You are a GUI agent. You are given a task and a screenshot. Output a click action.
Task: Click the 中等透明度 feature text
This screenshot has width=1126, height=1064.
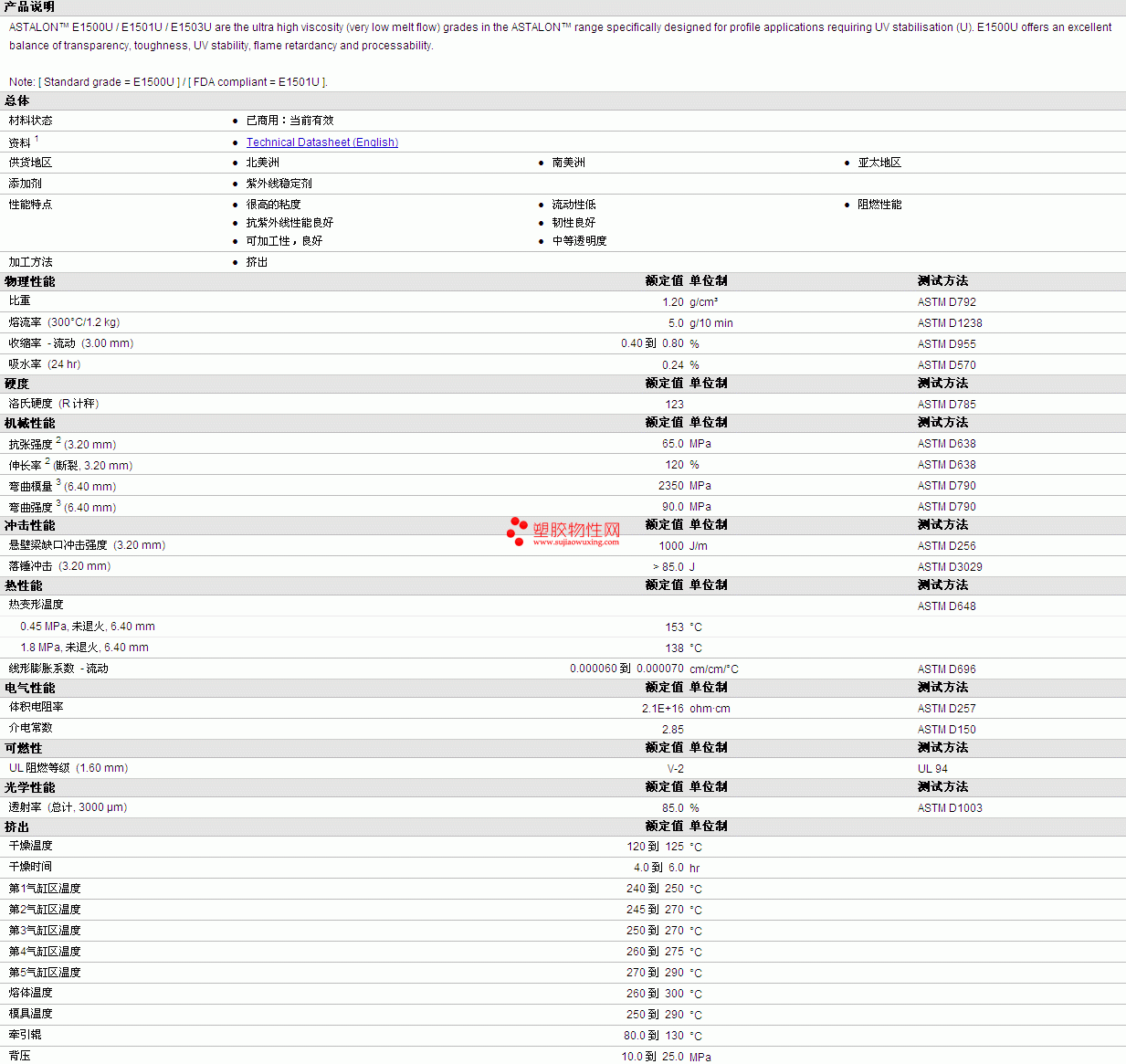coord(580,241)
